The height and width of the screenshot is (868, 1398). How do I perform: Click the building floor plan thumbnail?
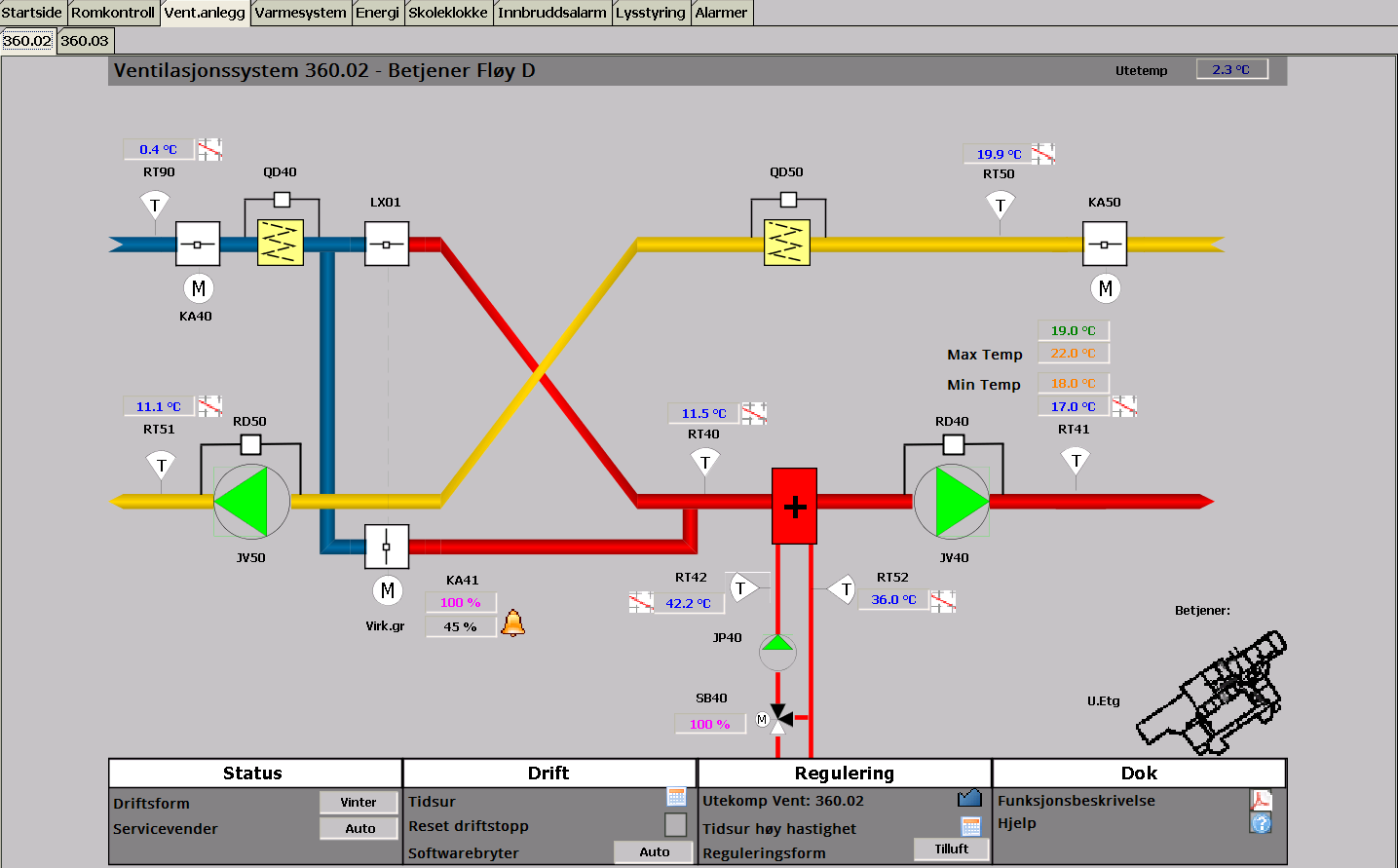pyautogui.click(x=1212, y=693)
